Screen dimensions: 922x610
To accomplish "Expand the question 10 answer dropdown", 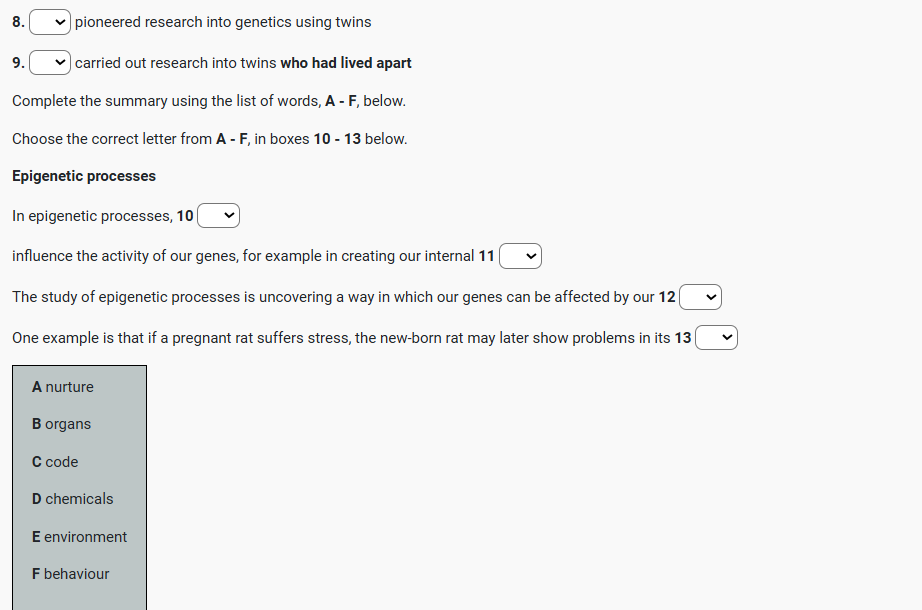I will (x=219, y=215).
